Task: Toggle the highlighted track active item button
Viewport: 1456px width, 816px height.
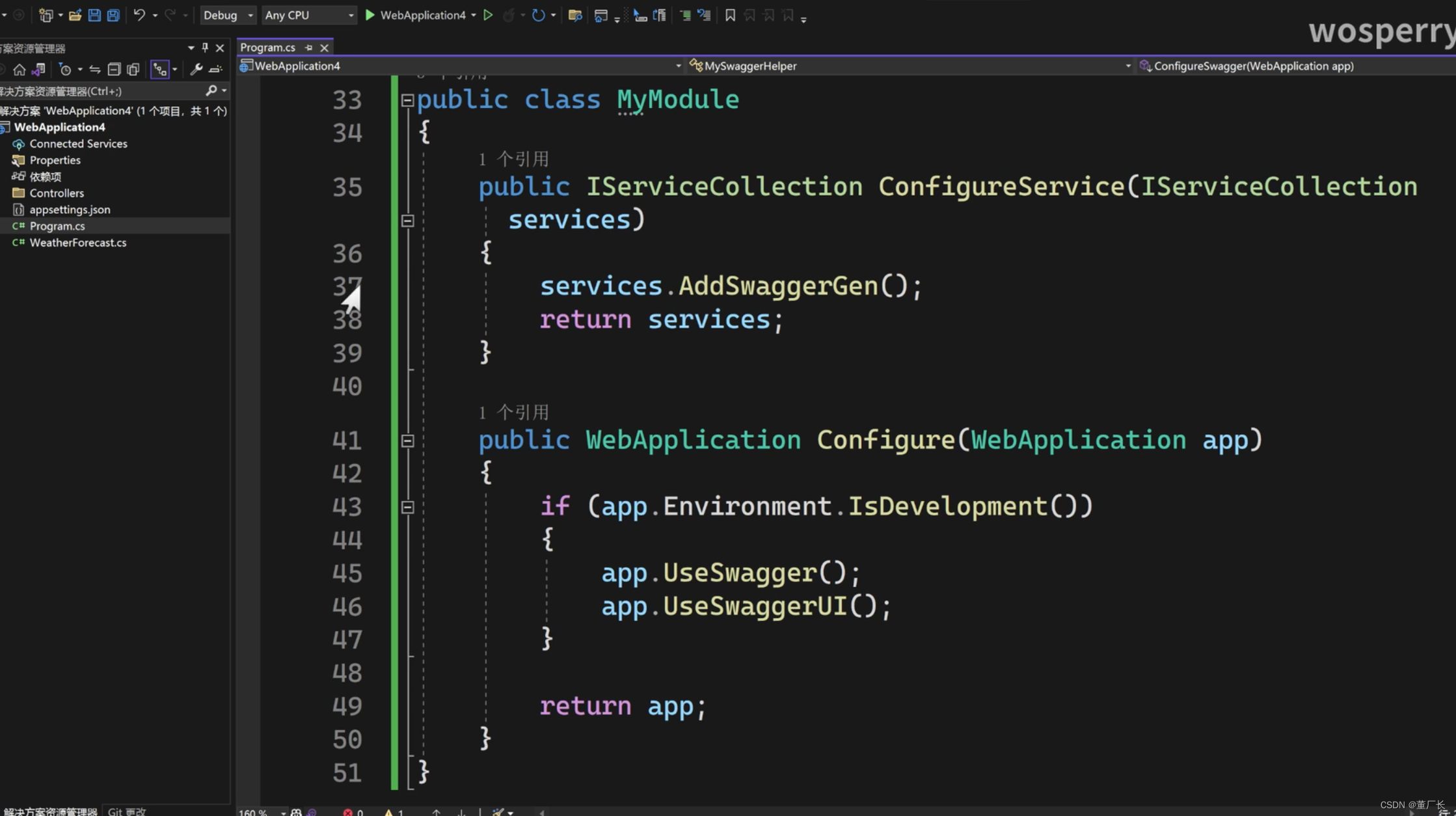Action: (x=159, y=69)
